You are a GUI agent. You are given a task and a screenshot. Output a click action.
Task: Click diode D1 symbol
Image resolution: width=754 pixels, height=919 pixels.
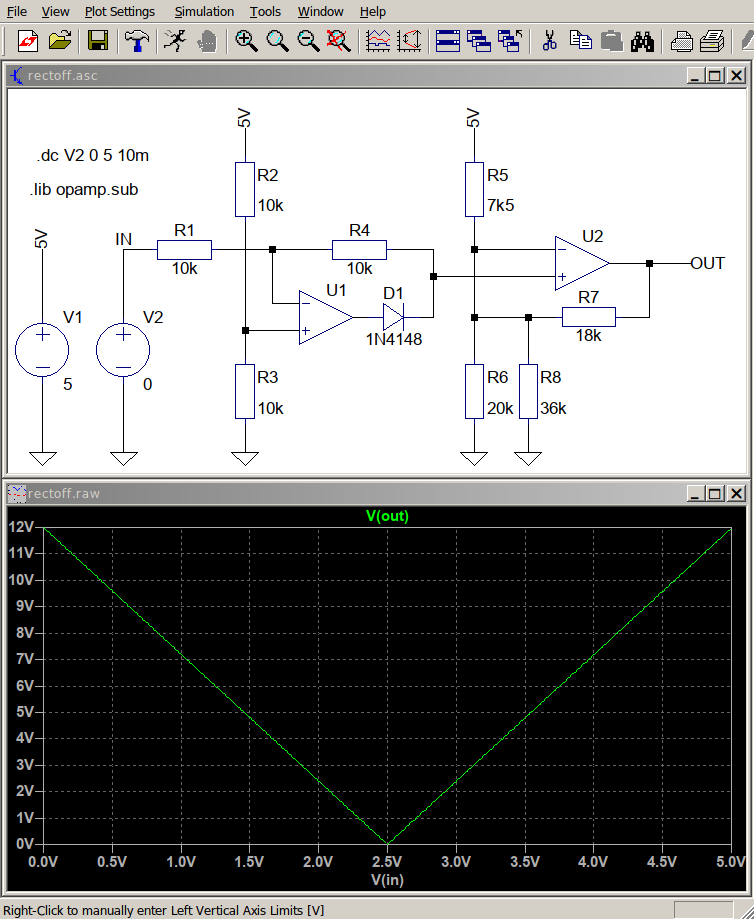click(x=393, y=317)
